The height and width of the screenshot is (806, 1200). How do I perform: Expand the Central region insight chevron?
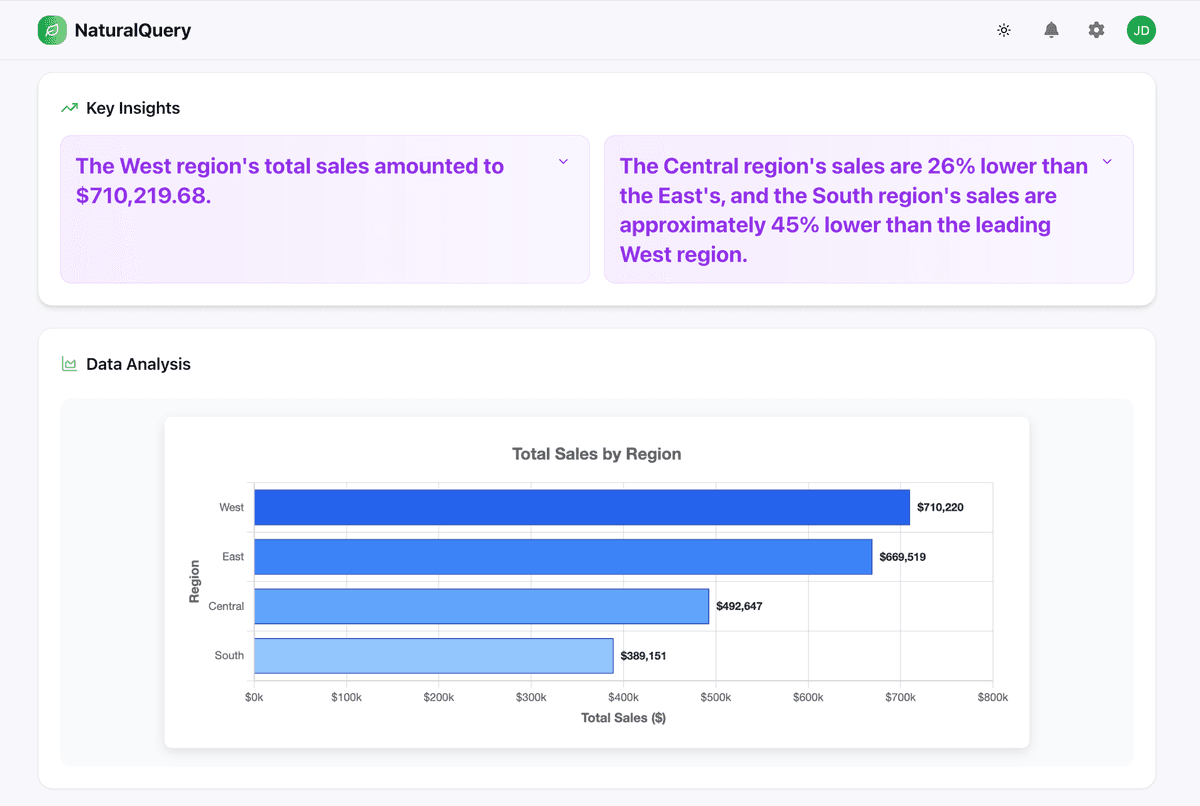[x=1107, y=162]
